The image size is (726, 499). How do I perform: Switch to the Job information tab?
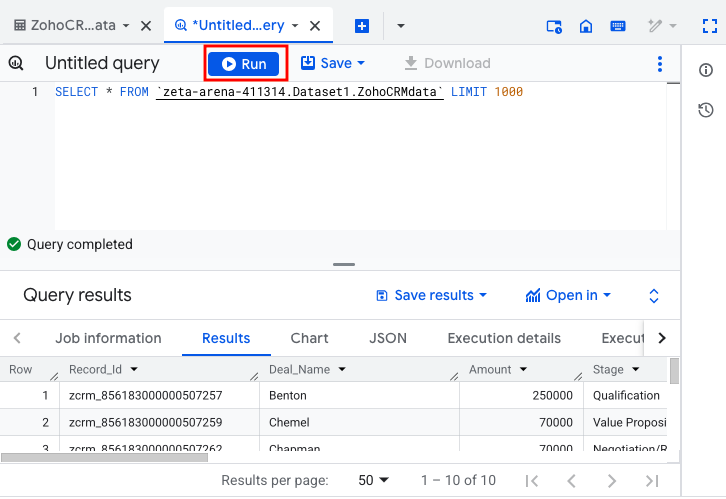click(x=108, y=338)
